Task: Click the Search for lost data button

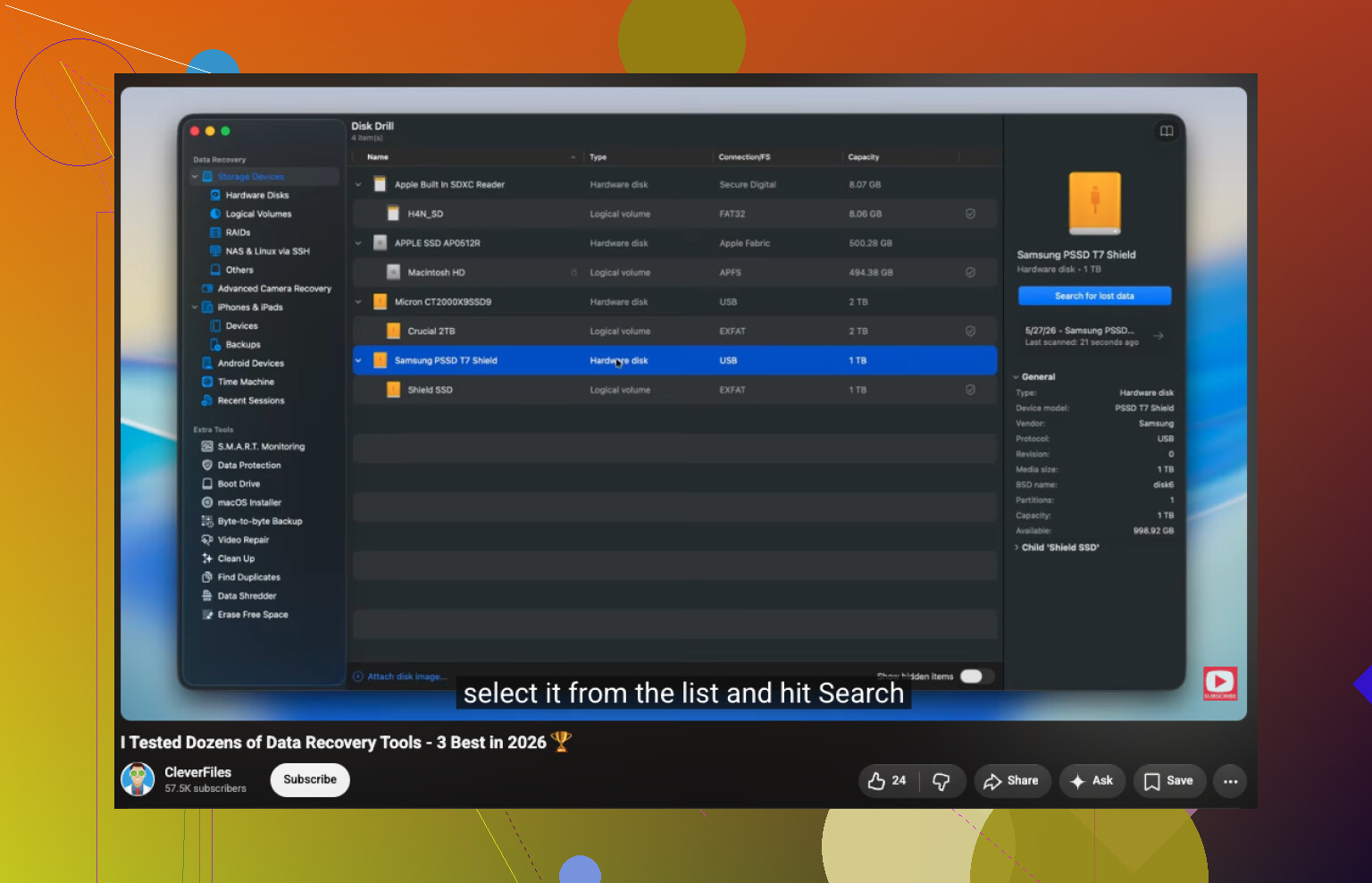Action: [1094, 296]
